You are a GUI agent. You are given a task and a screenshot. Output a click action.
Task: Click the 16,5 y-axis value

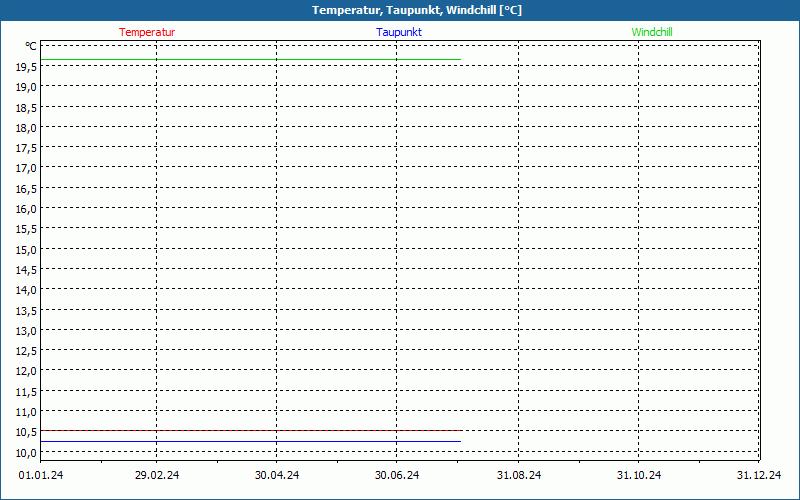pyautogui.click(x=26, y=189)
